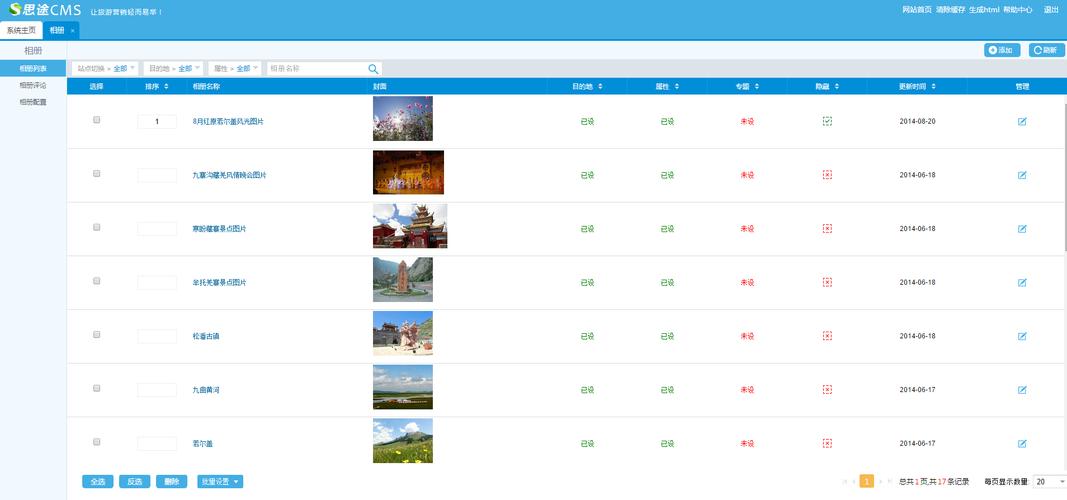Viewport: 1067px width, 500px height.
Task: Open cover thumbnail of 羊托羌寨景点图片
Action: click(x=403, y=280)
